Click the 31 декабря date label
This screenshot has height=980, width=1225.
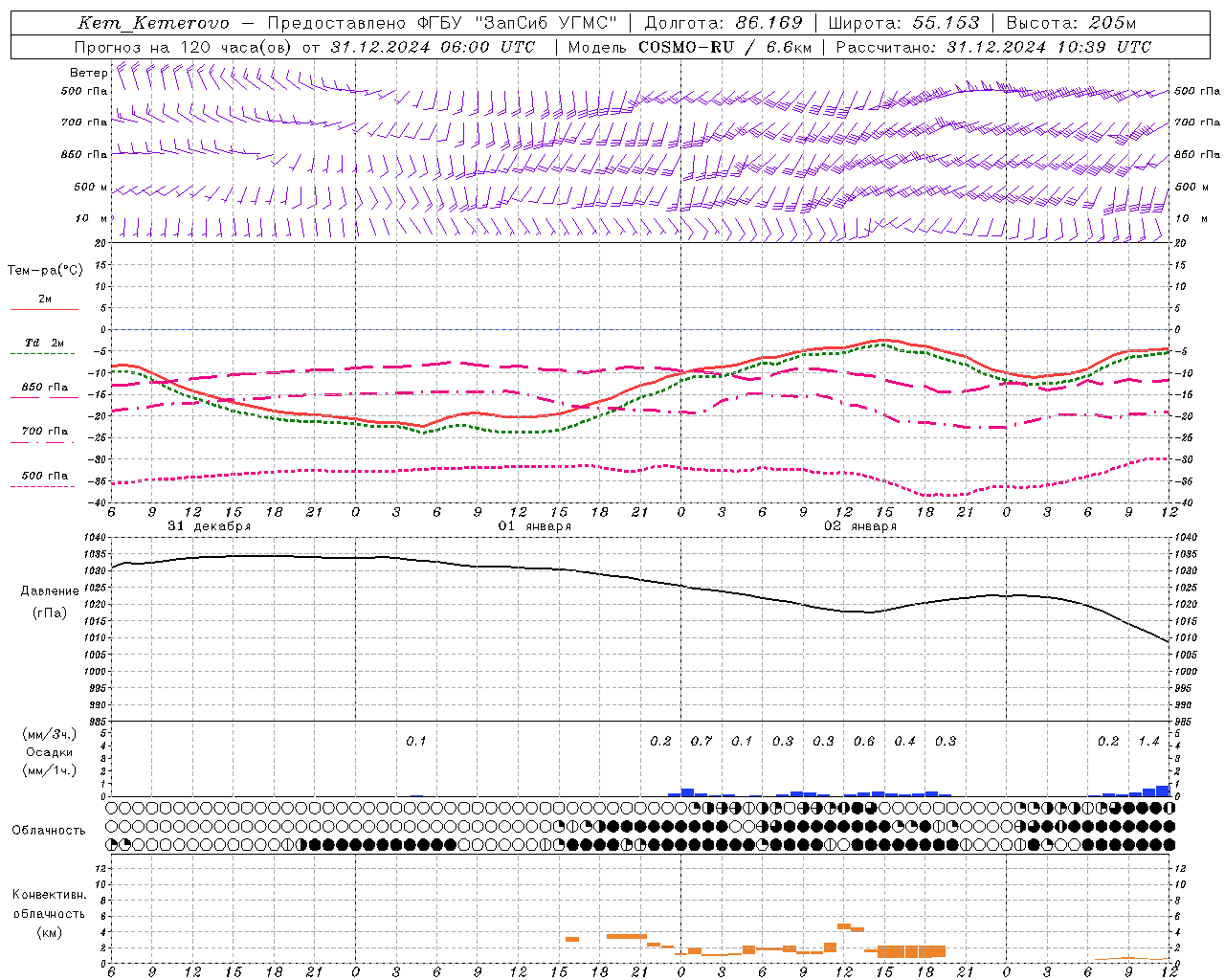coord(210,526)
